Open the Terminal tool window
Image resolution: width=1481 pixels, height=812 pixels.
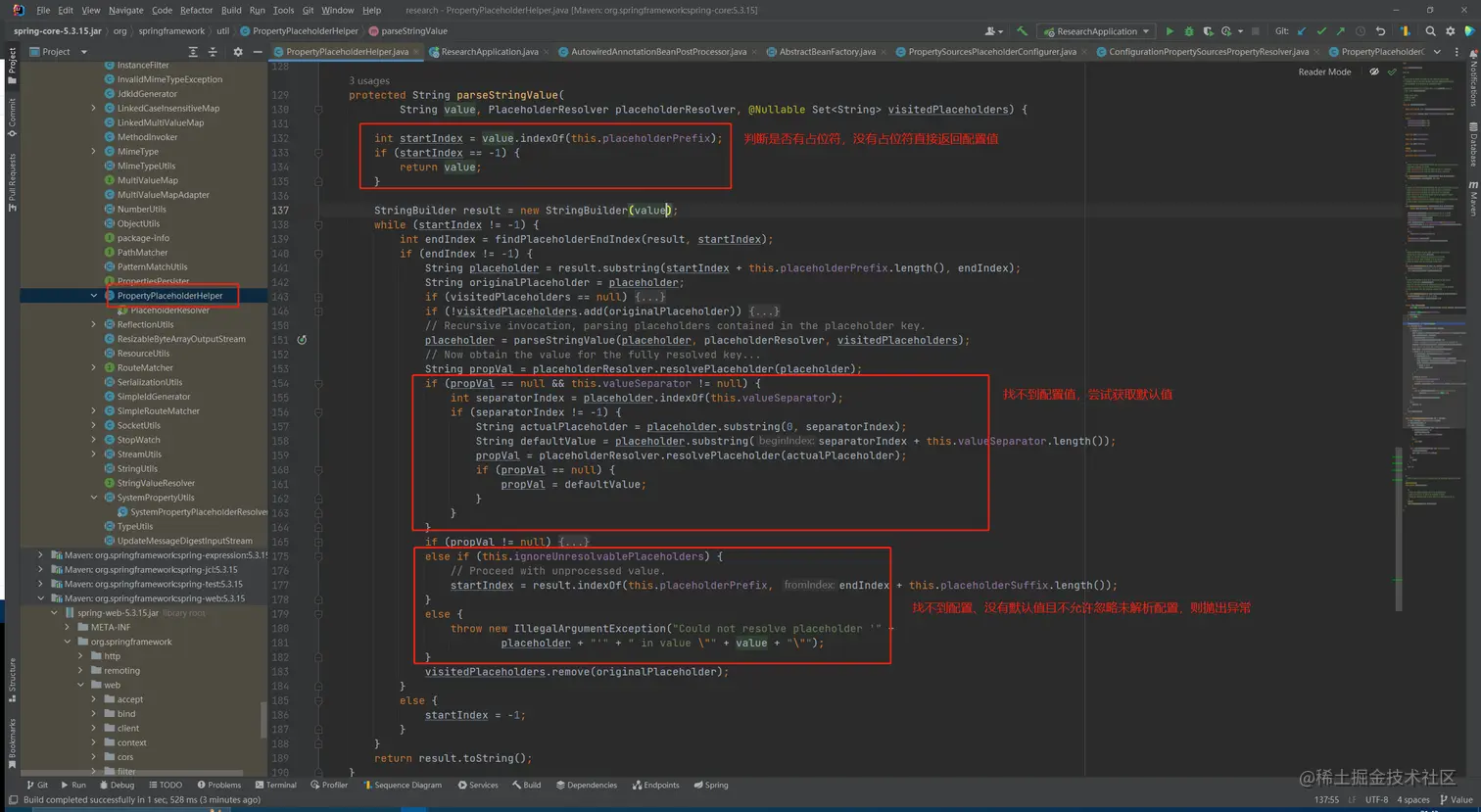click(275, 786)
